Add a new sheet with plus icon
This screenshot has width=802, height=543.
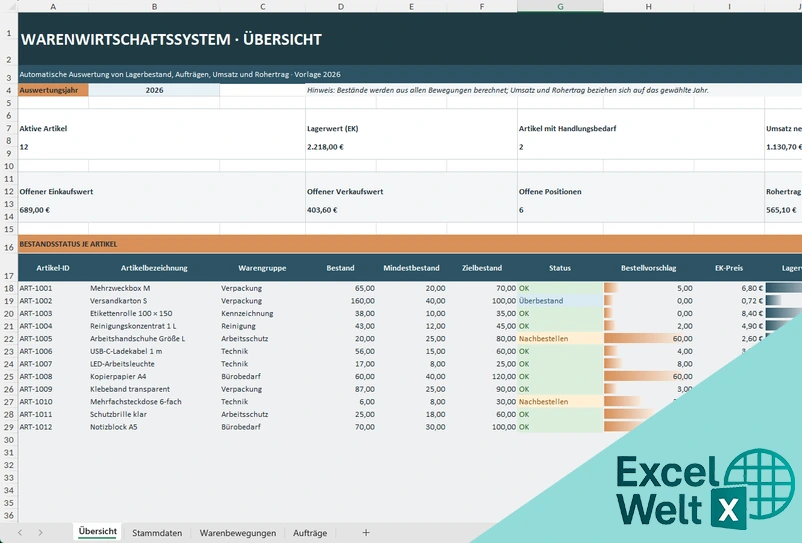pos(366,533)
